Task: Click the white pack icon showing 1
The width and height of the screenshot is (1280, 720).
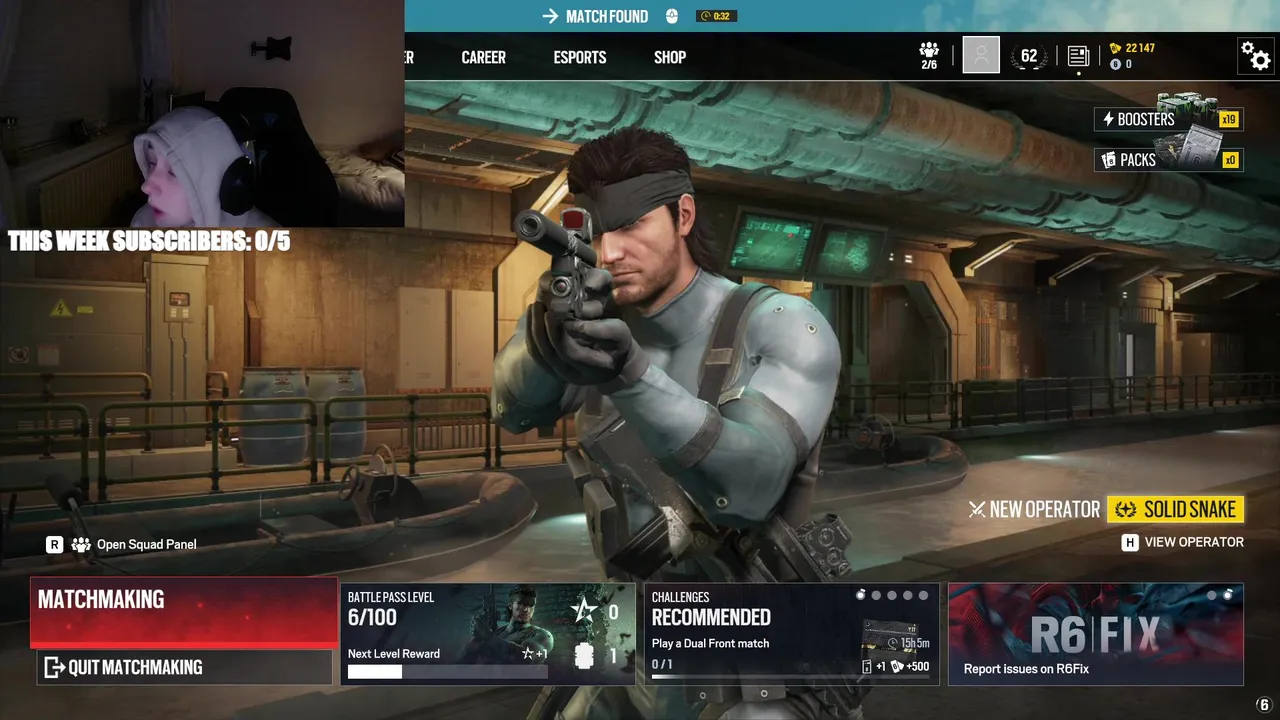Action: tap(585, 656)
